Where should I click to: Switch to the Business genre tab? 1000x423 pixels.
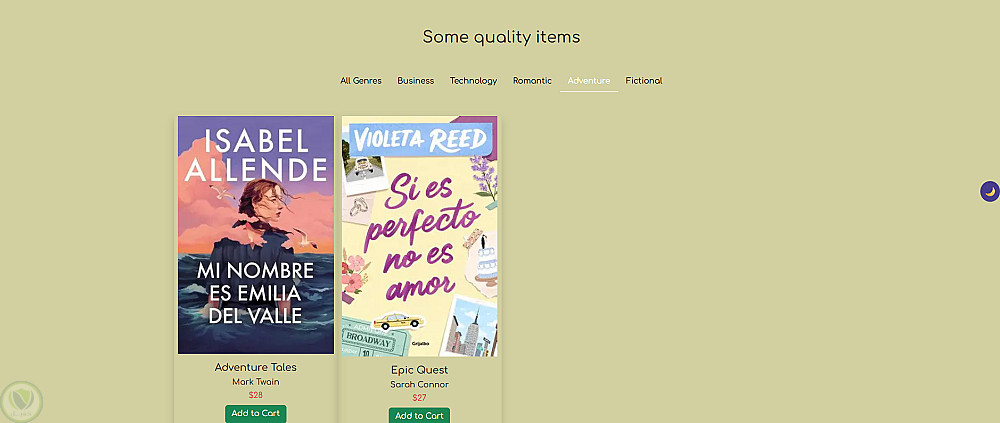[x=415, y=81]
